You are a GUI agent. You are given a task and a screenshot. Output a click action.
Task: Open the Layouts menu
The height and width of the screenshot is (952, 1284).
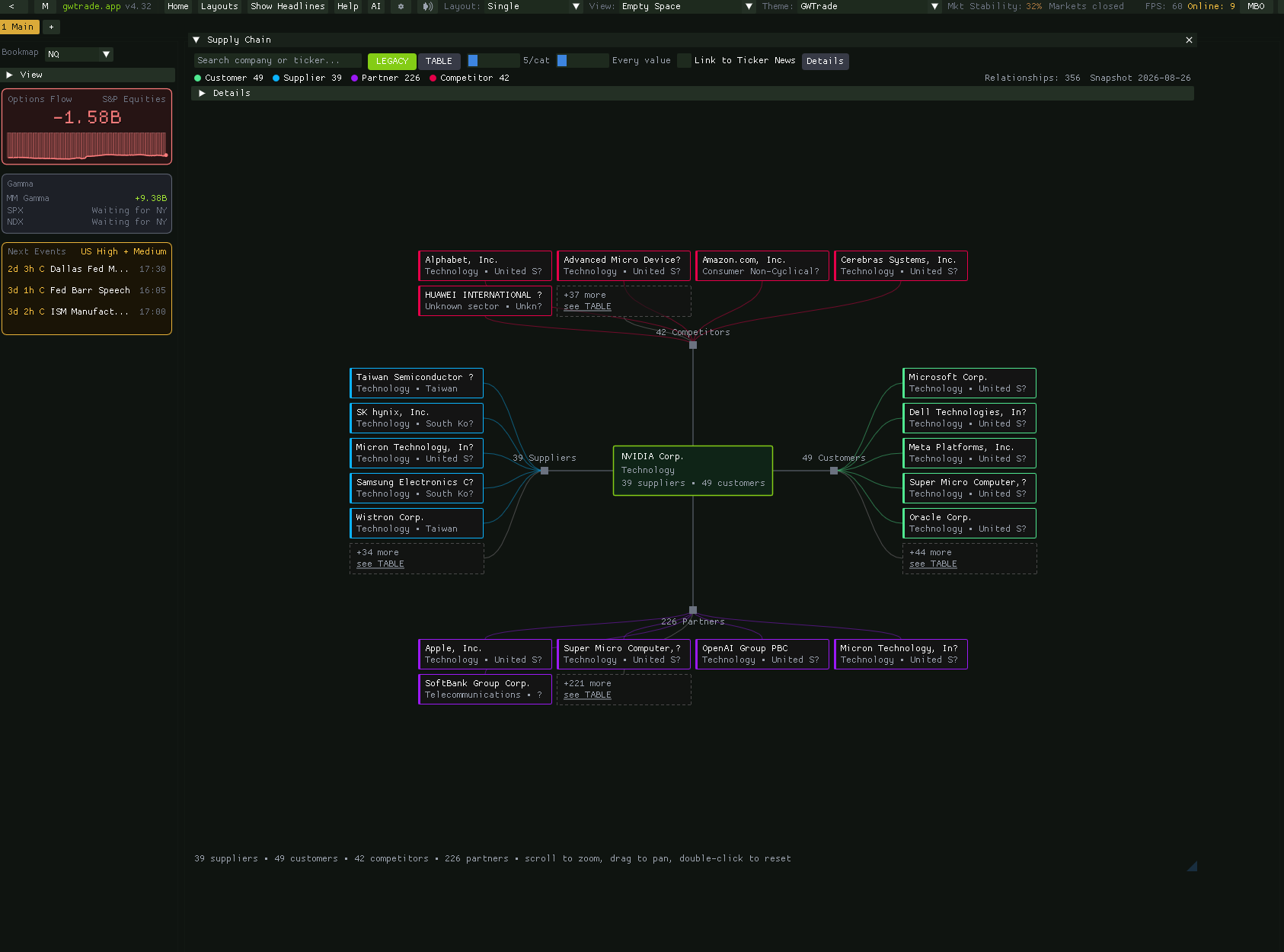coord(219,6)
